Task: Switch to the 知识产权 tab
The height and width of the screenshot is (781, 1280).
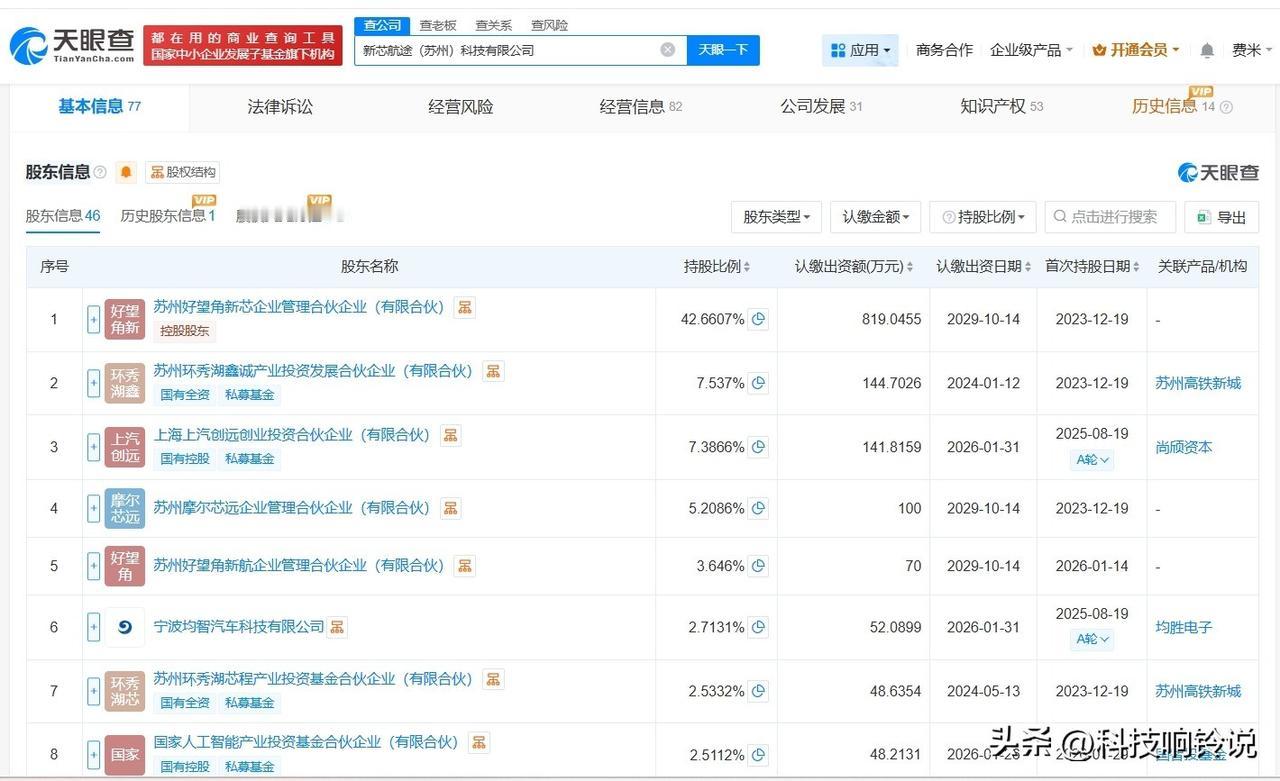Action: pyautogui.click(x=1002, y=107)
